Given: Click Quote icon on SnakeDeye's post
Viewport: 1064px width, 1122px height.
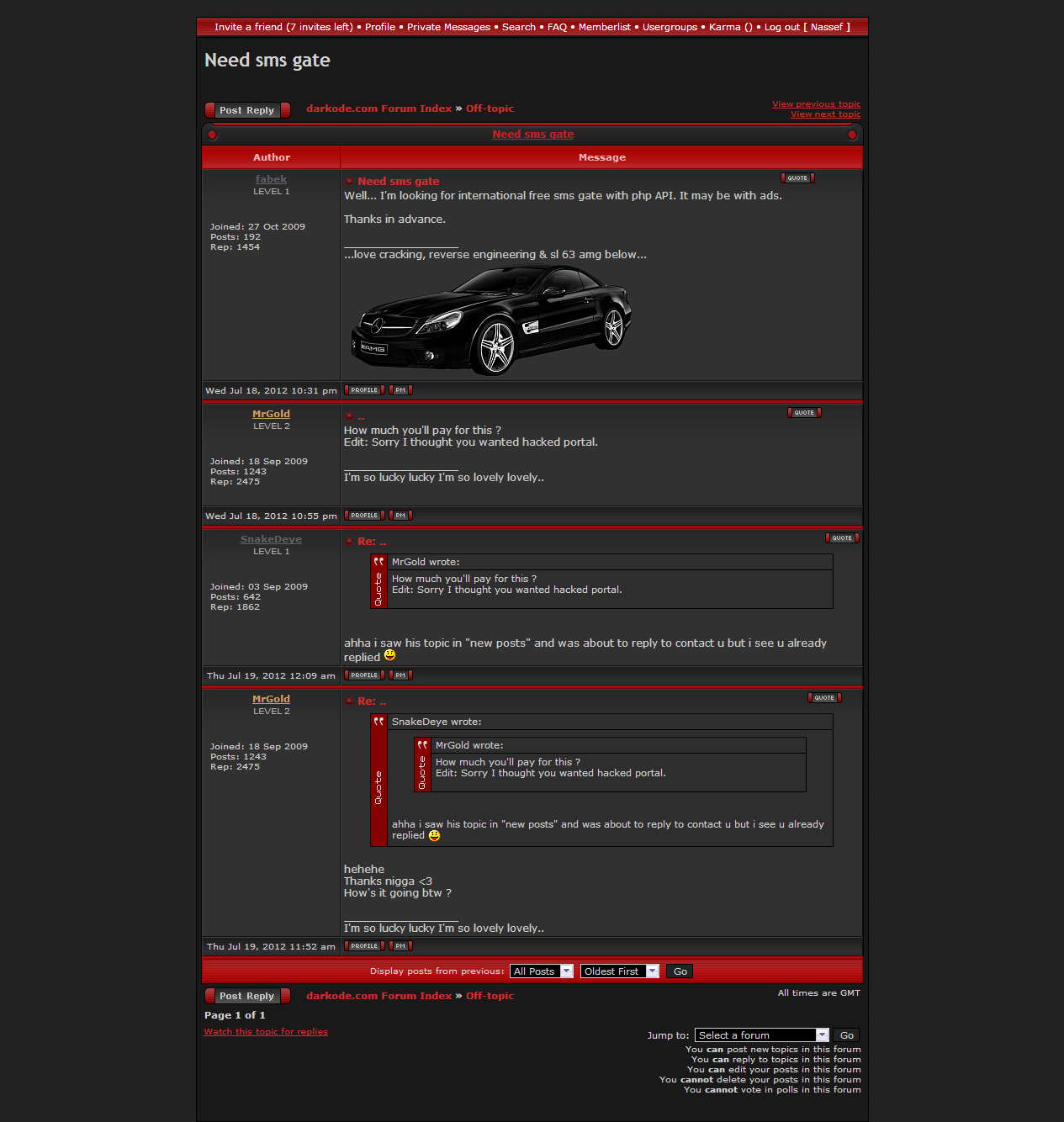Looking at the screenshot, I should [842, 538].
